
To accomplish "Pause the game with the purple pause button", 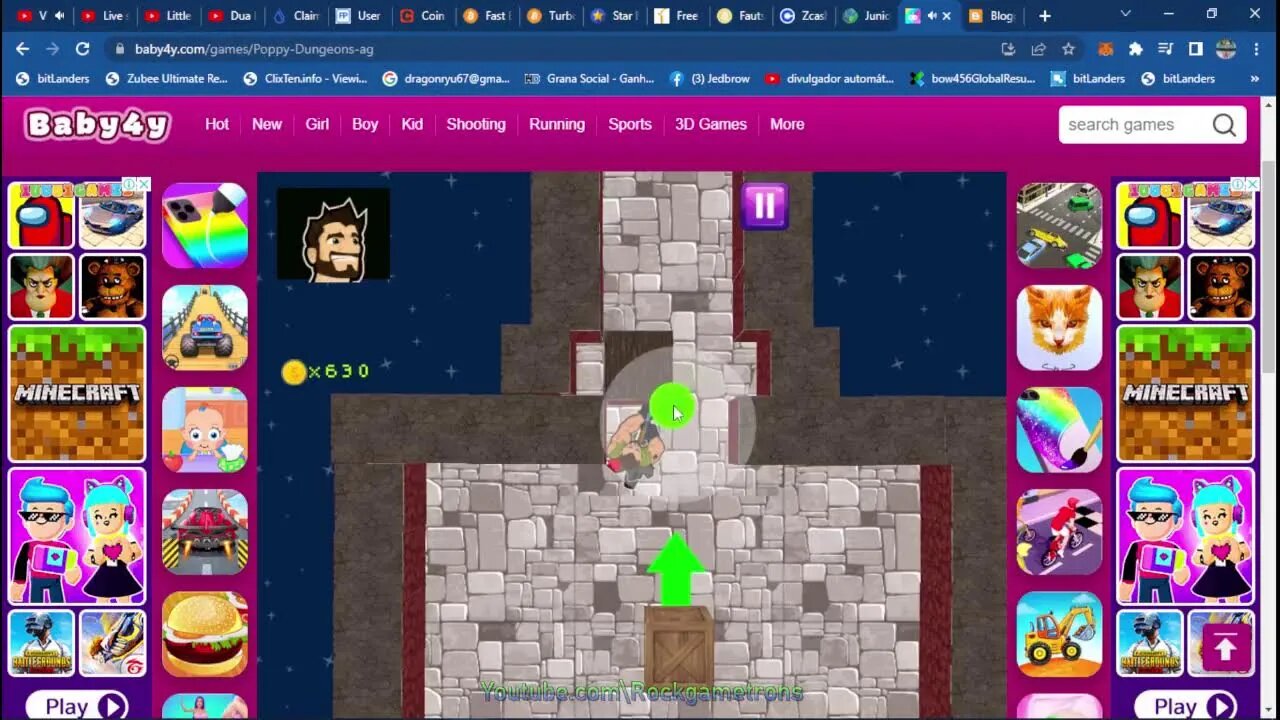I will coord(765,205).
